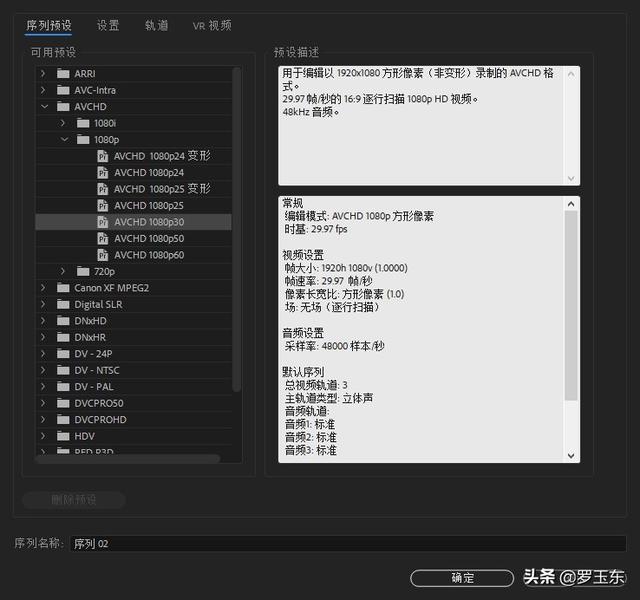Click the DVCPROHD folder icon
The height and width of the screenshot is (600, 640).
click(x=63, y=419)
